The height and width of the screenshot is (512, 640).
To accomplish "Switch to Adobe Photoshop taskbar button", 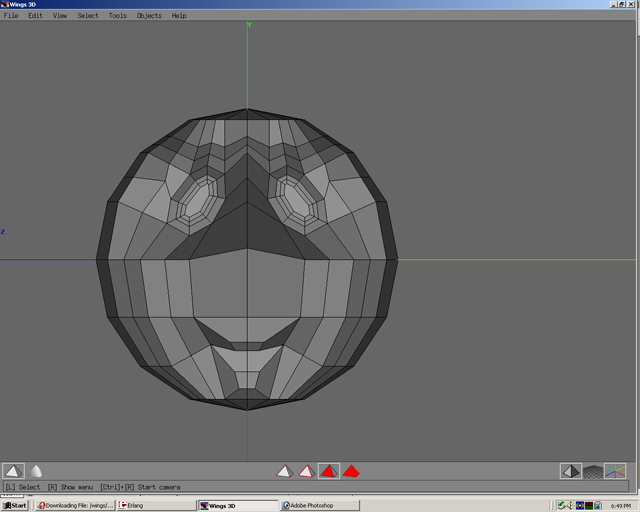I will coord(320,505).
